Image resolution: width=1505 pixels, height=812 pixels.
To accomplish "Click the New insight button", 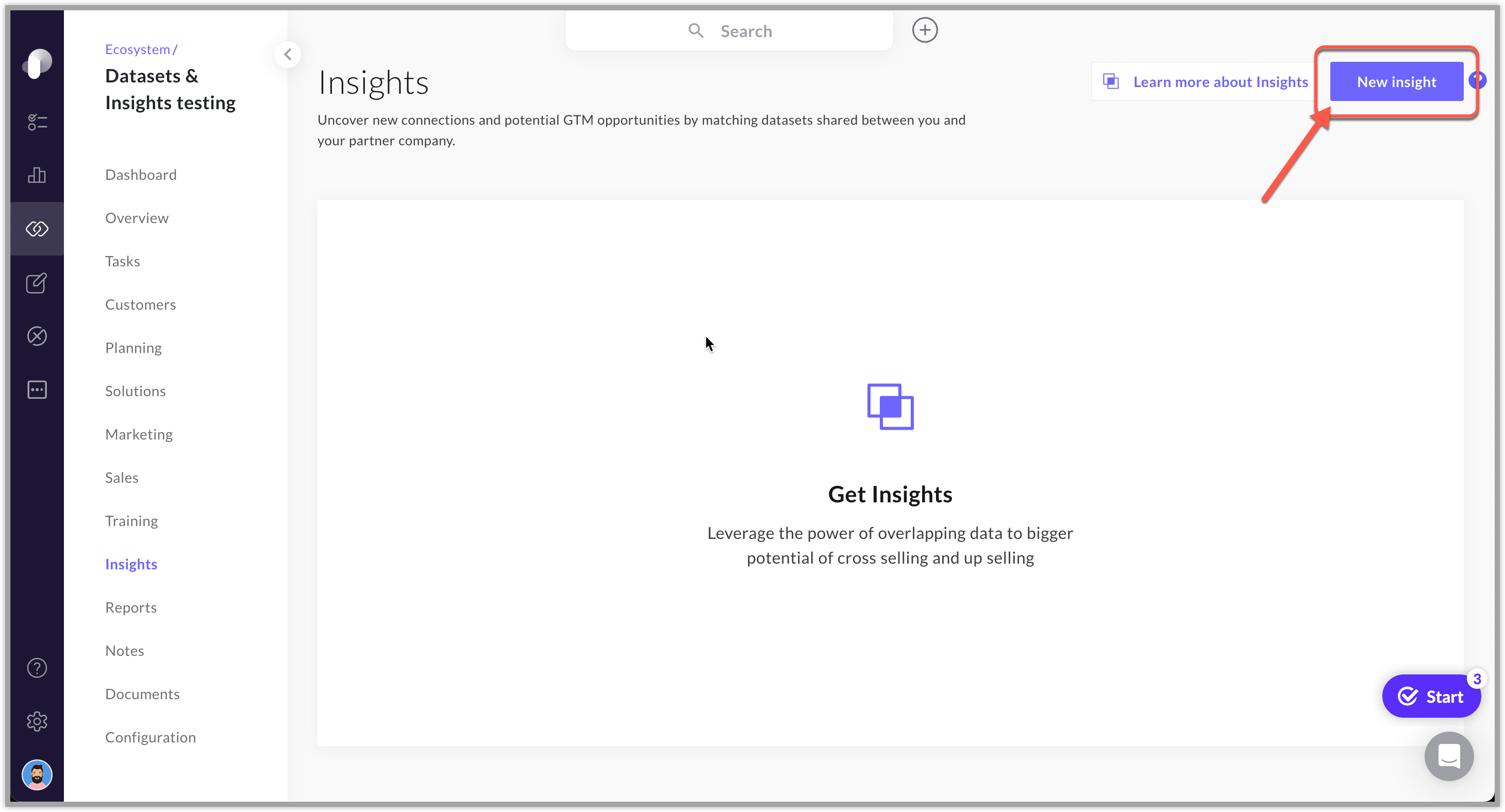I will (x=1396, y=82).
